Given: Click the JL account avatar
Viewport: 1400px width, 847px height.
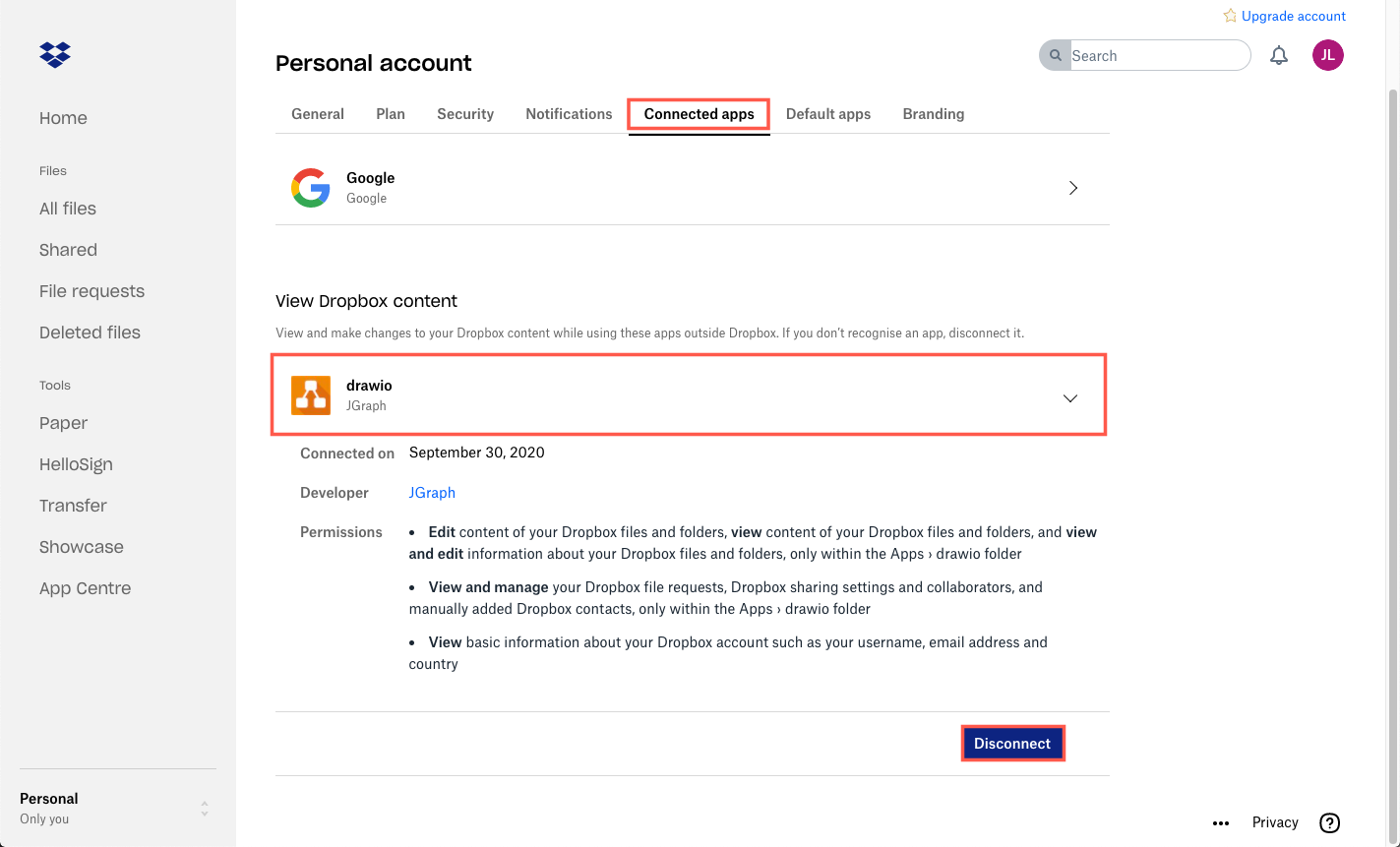Looking at the screenshot, I should 1327,55.
